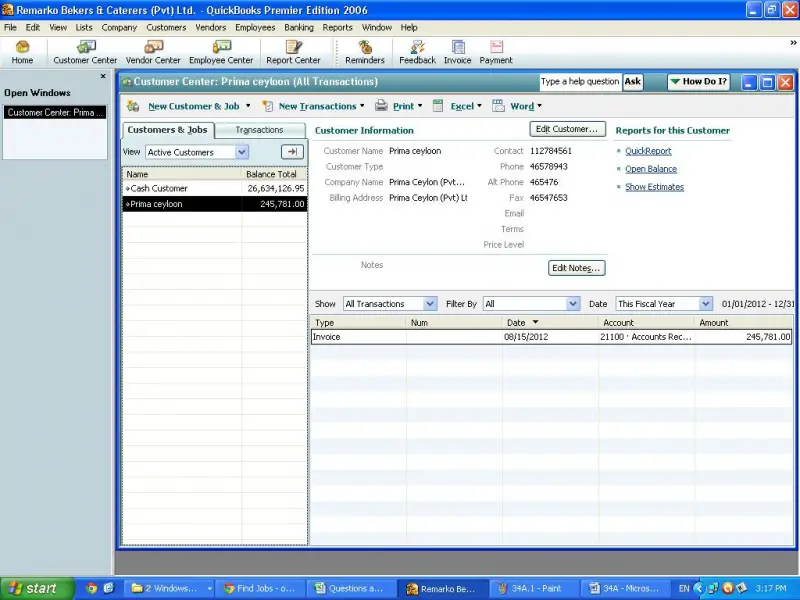Open the Show Estimates link

click(x=655, y=187)
